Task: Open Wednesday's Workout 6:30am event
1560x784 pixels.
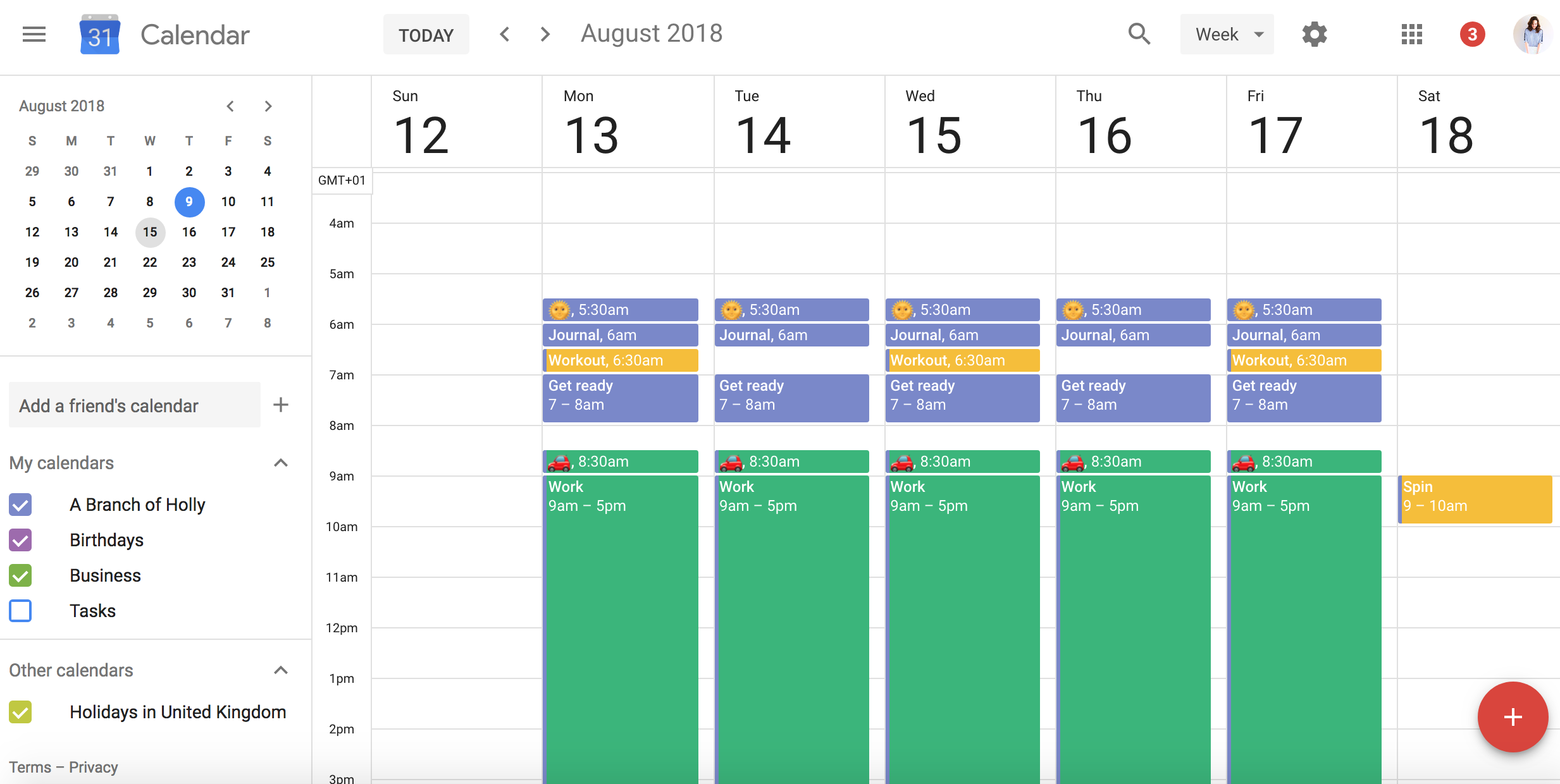Action: [962, 360]
